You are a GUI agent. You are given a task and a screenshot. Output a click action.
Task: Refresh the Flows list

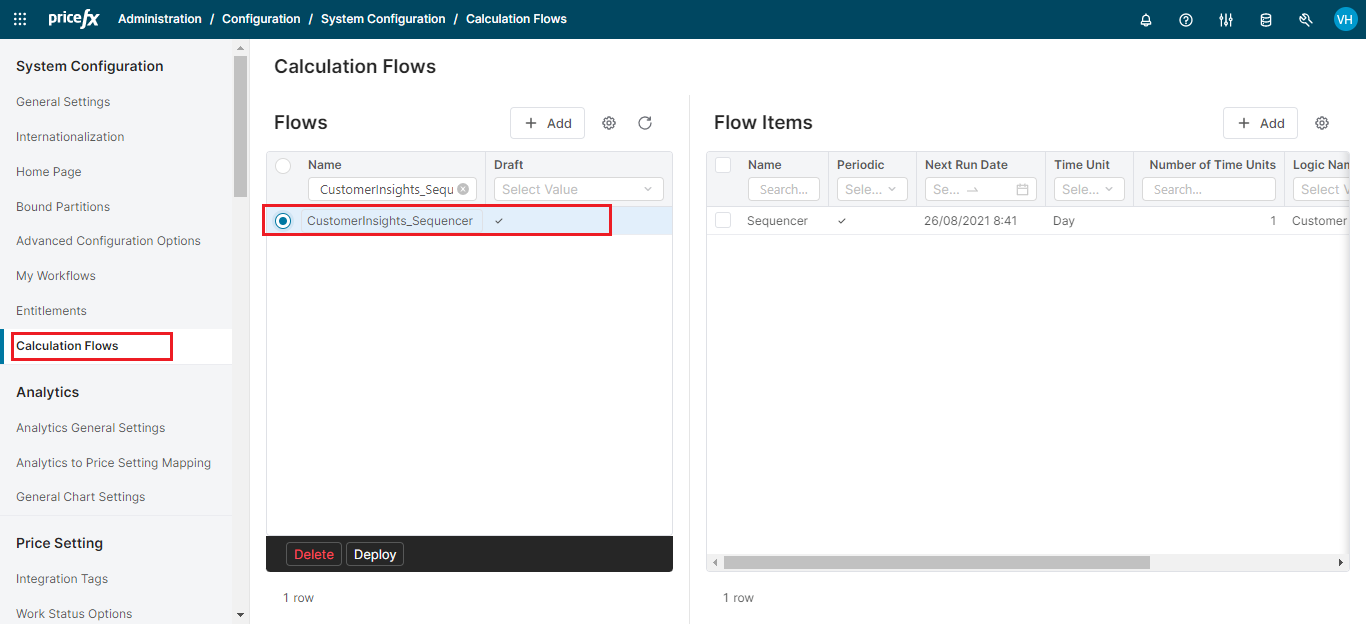[x=645, y=123]
